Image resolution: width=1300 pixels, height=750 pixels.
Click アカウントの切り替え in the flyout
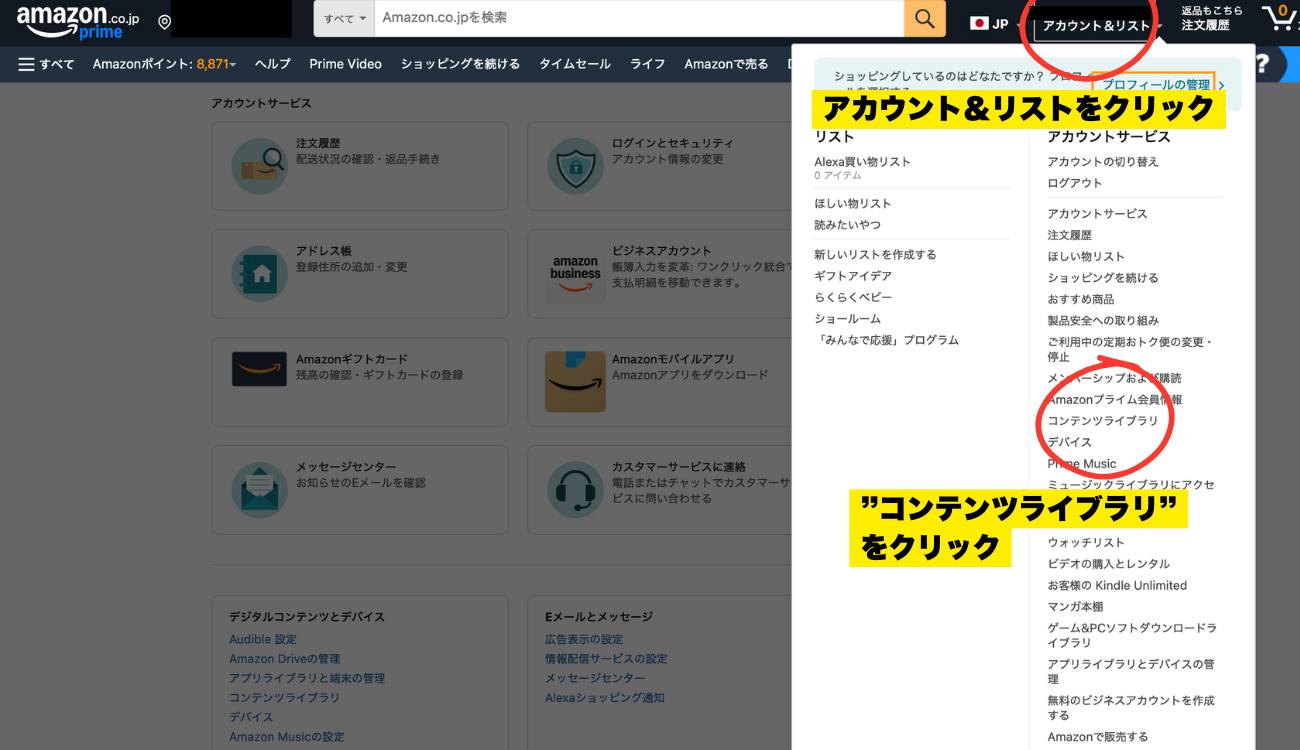pos(1103,162)
